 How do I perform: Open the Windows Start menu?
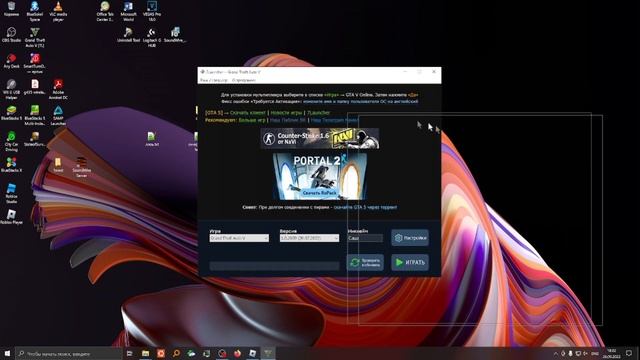pyautogui.click(x=7, y=353)
